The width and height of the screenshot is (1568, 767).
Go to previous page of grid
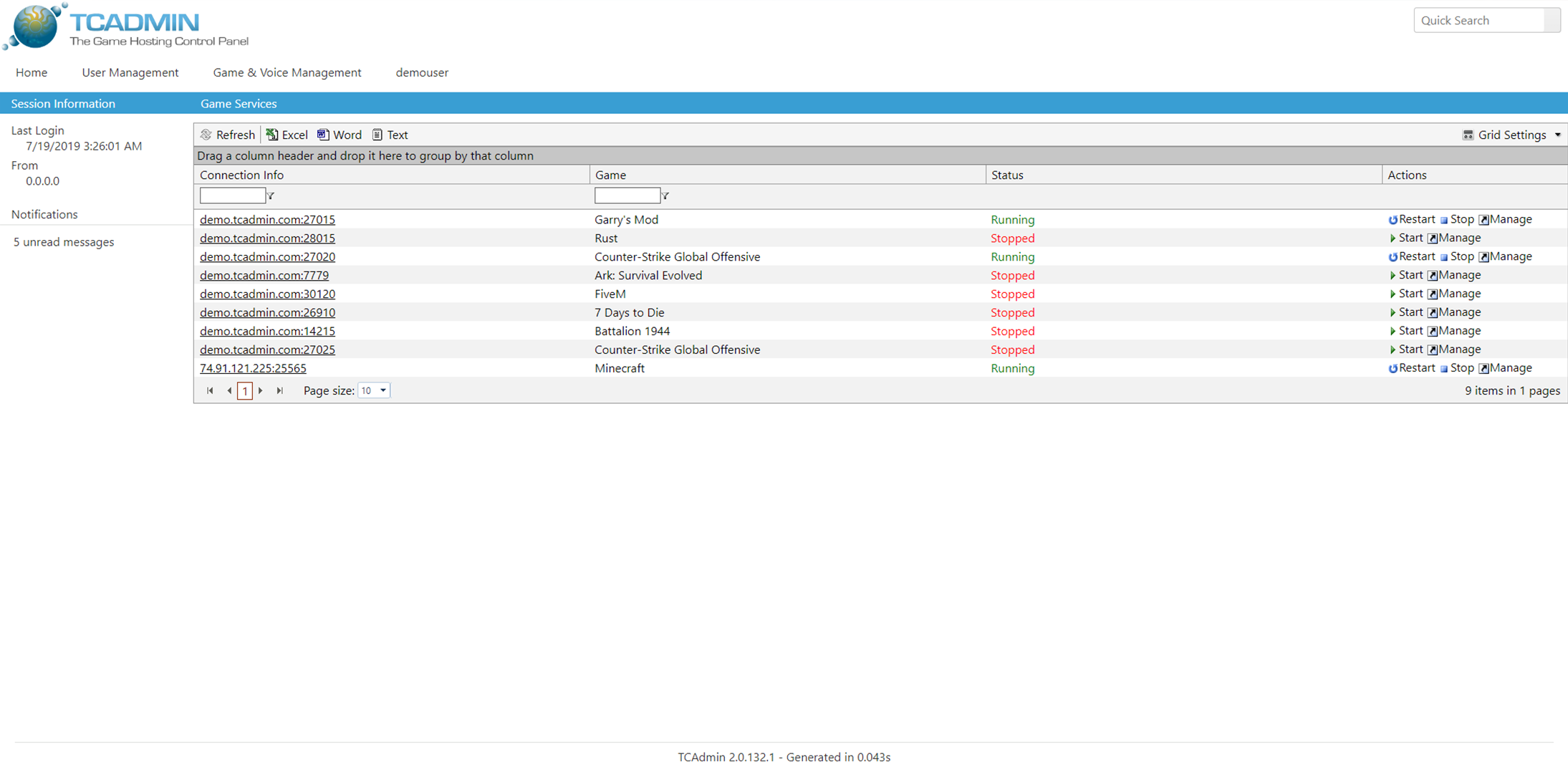tap(229, 390)
